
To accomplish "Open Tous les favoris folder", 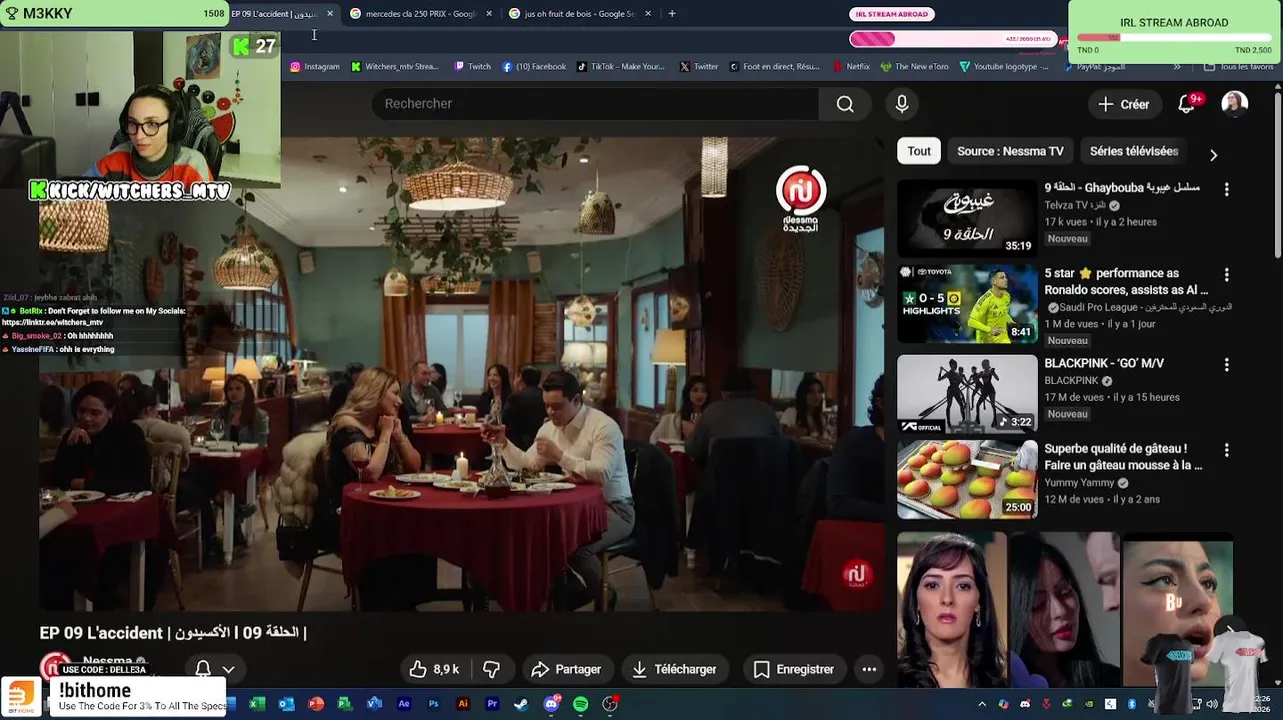I will (x=1238, y=67).
